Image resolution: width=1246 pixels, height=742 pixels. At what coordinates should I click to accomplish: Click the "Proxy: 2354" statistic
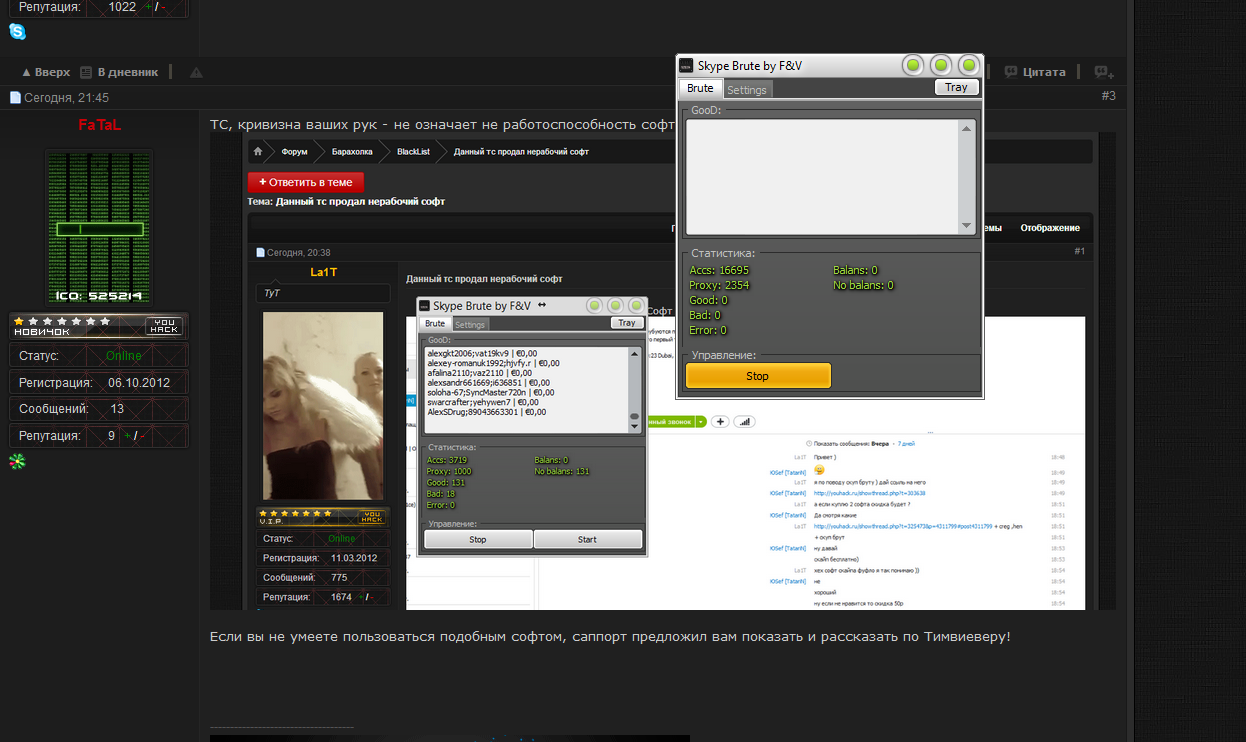tap(719, 285)
